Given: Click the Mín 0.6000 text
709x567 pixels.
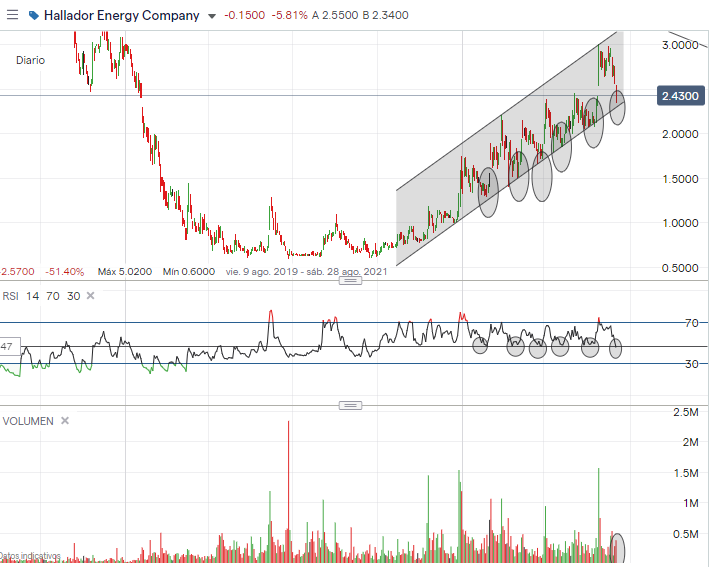Looking at the screenshot, I should (x=189, y=272).
